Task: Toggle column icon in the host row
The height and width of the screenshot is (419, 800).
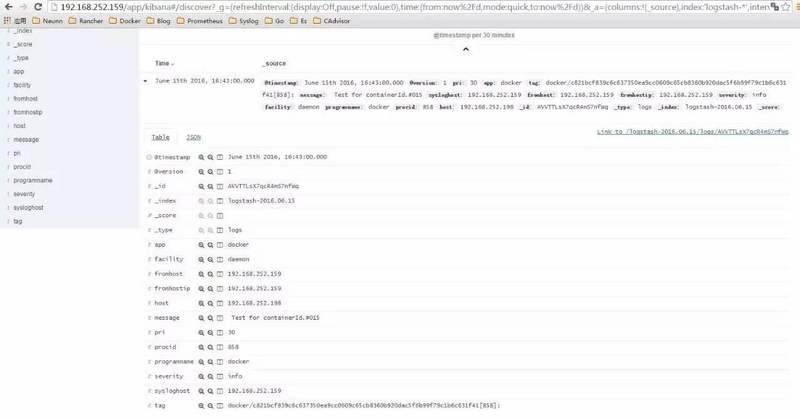Action: (220, 303)
